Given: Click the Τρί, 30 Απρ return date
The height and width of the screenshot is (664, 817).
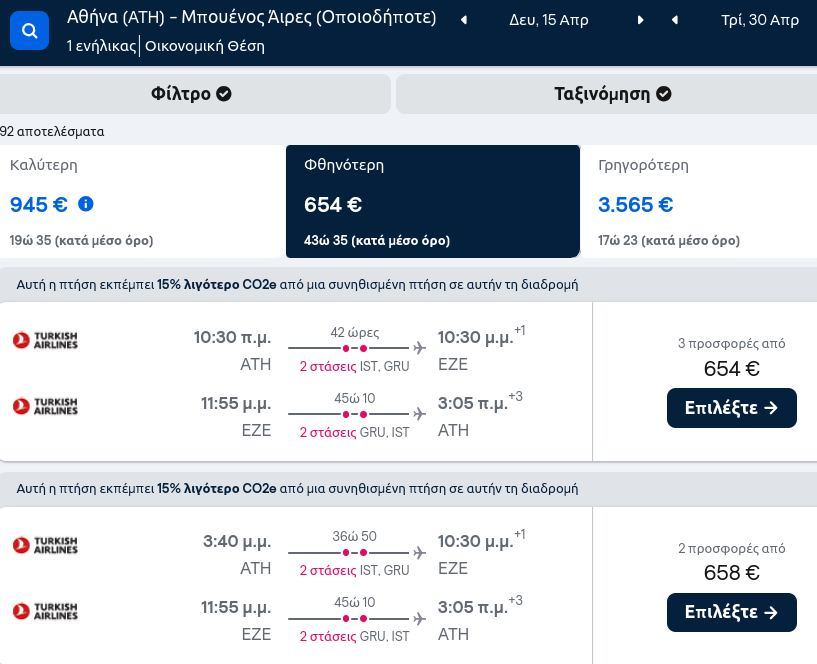Looking at the screenshot, I should (759, 20).
